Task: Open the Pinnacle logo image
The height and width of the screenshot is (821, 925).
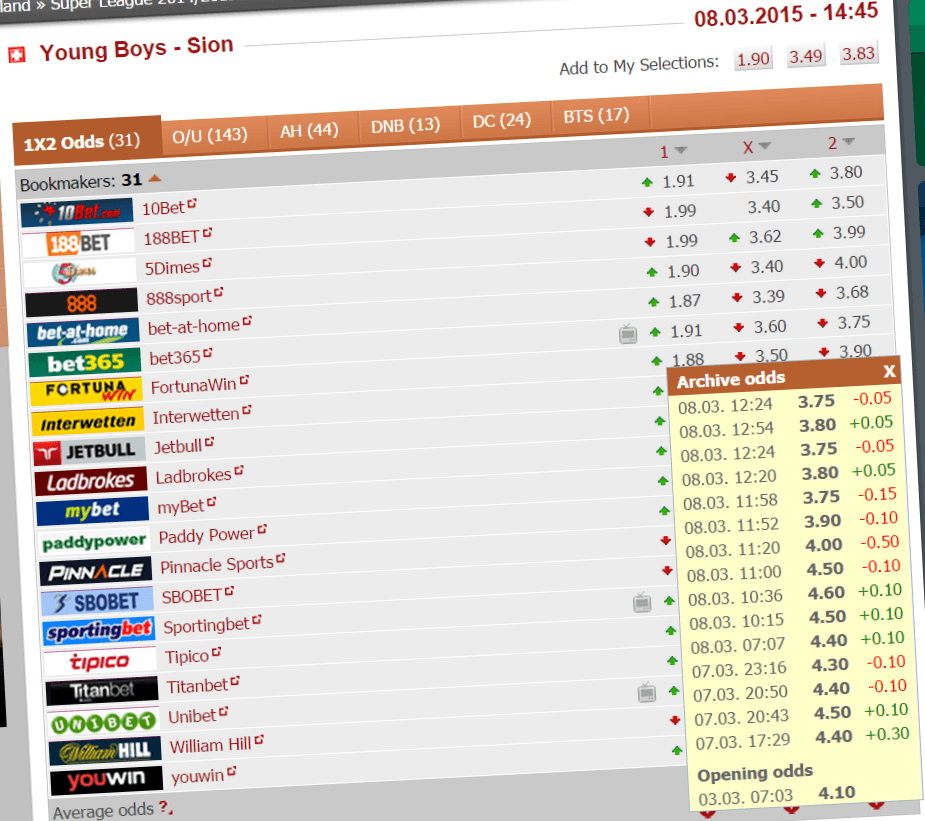Action: point(96,572)
